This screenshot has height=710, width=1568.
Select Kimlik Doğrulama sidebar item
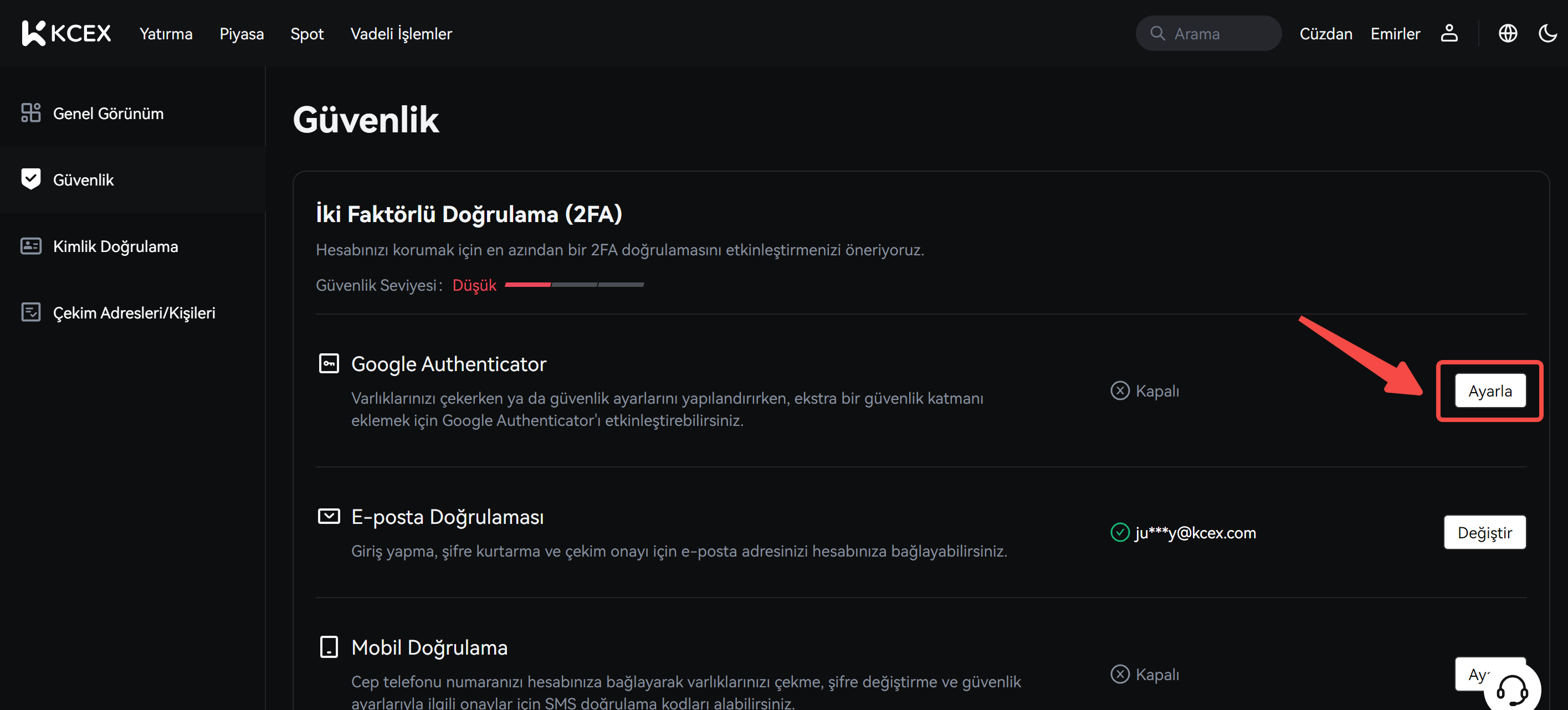115,246
